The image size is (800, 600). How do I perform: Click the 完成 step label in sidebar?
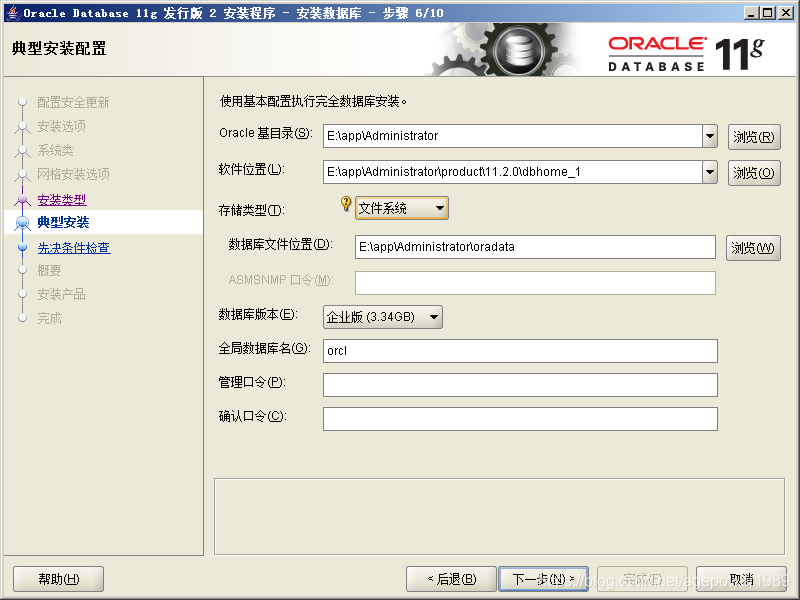[49, 318]
